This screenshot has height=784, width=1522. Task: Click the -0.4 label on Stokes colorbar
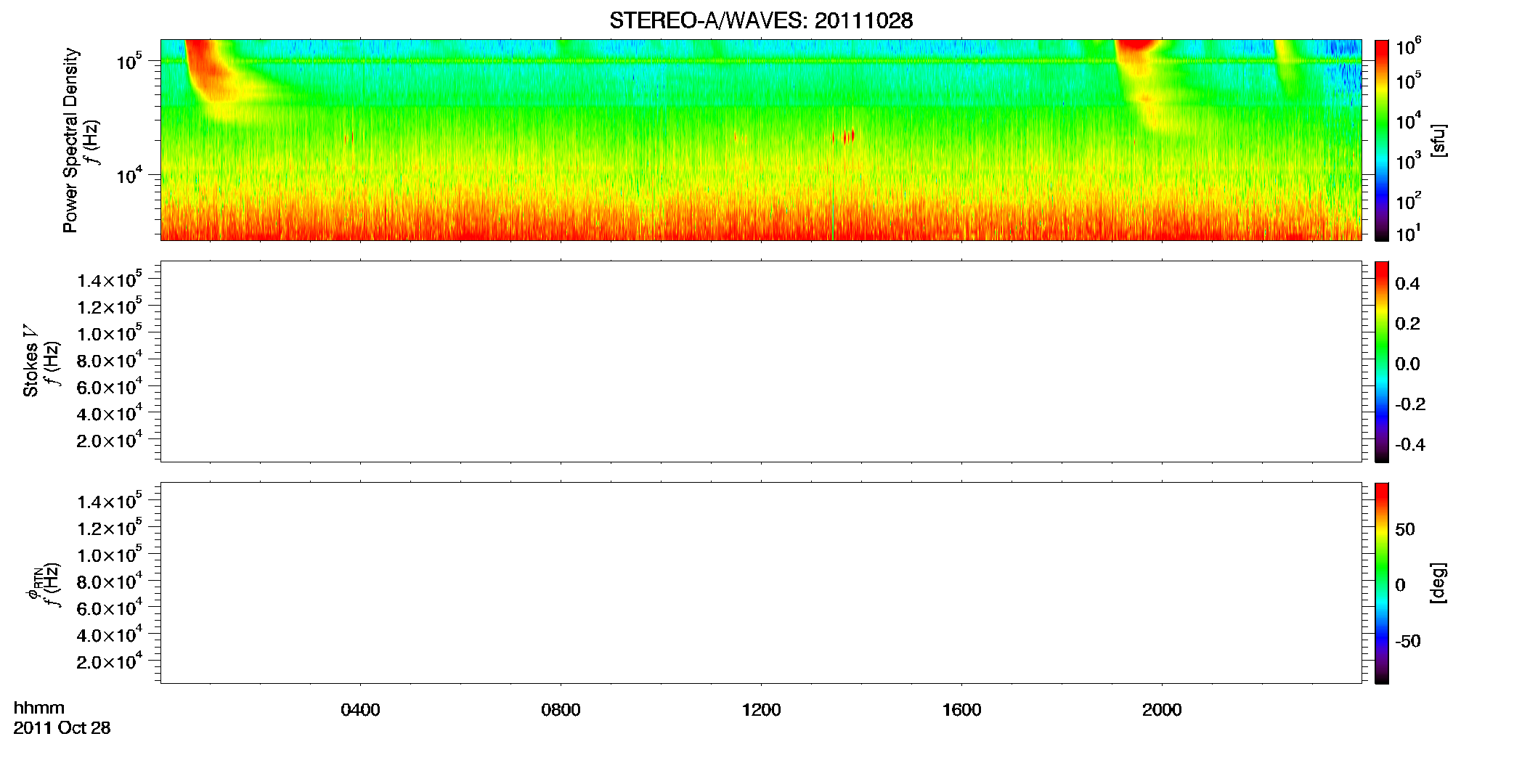(1410, 444)
